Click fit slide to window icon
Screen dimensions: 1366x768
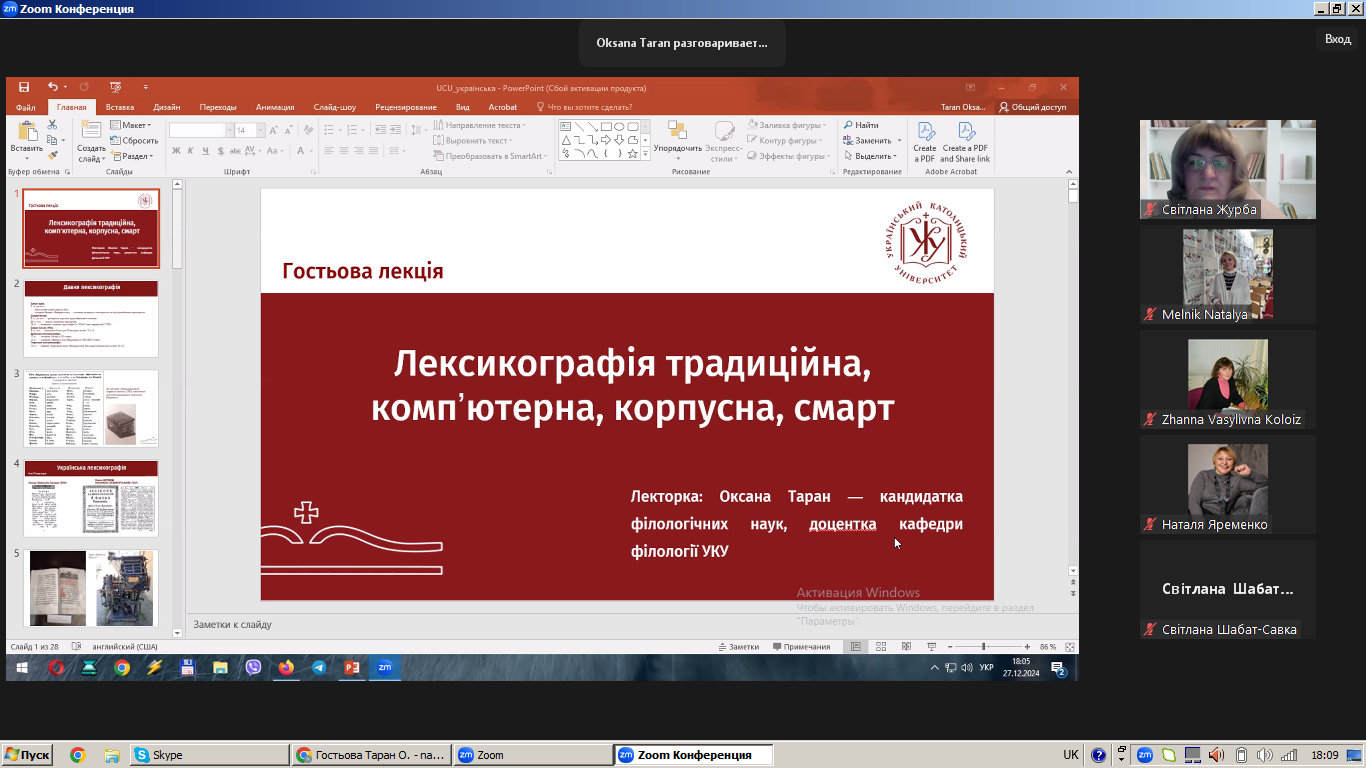[x=1070, y=647]
